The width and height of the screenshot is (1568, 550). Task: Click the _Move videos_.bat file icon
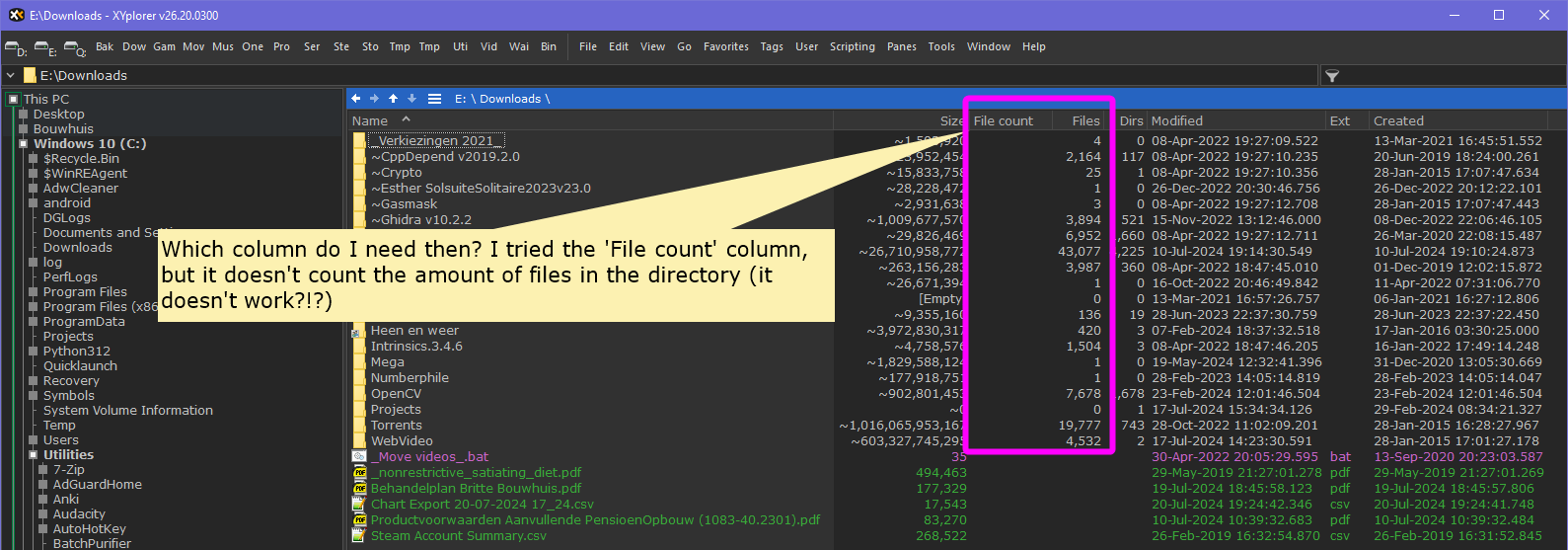pos(359,457)
